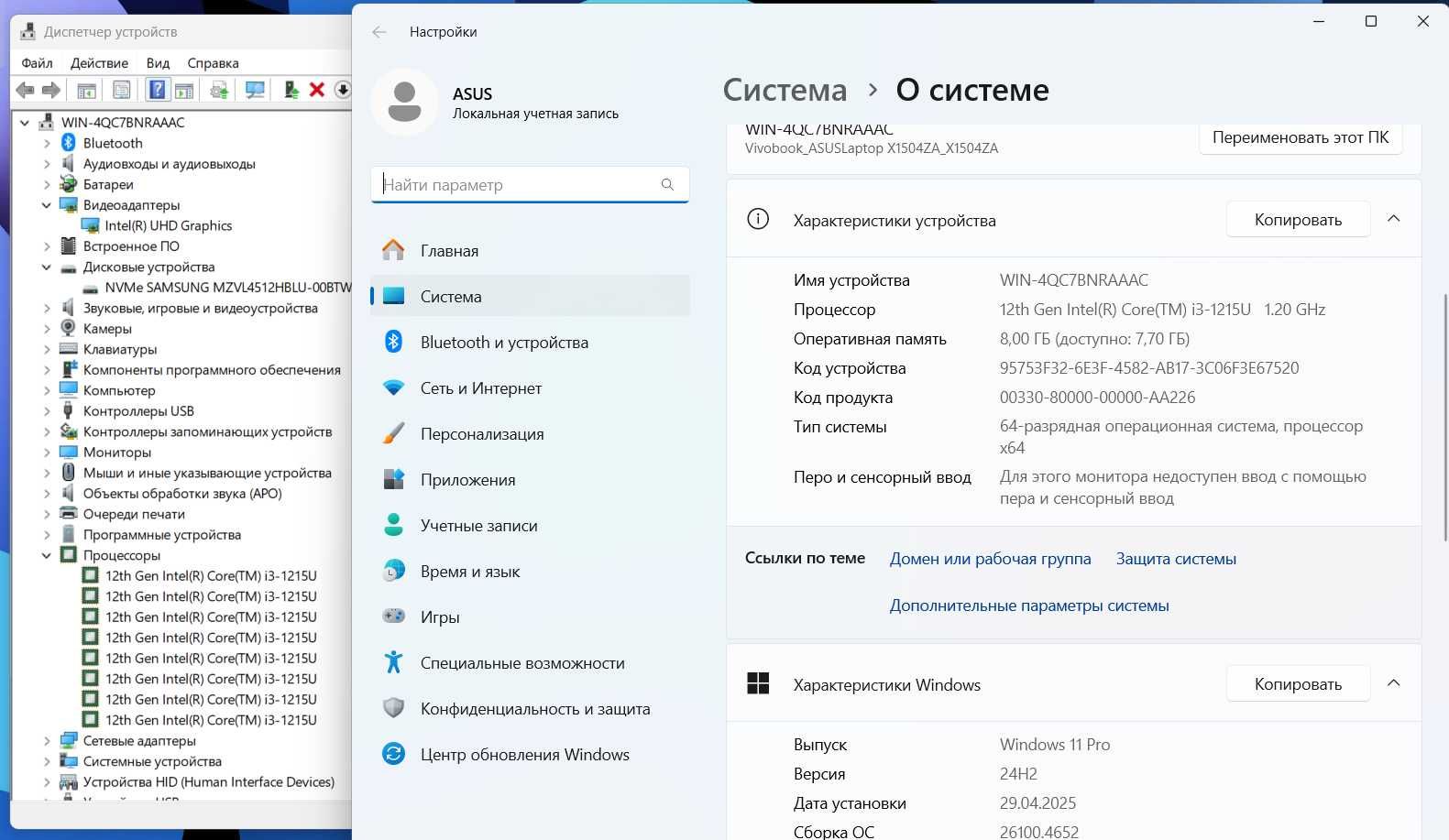Select Intel(R) UHD Graphics device
Screen dimensions: 1449x840
pyautogui.click(x=169, y=225)
